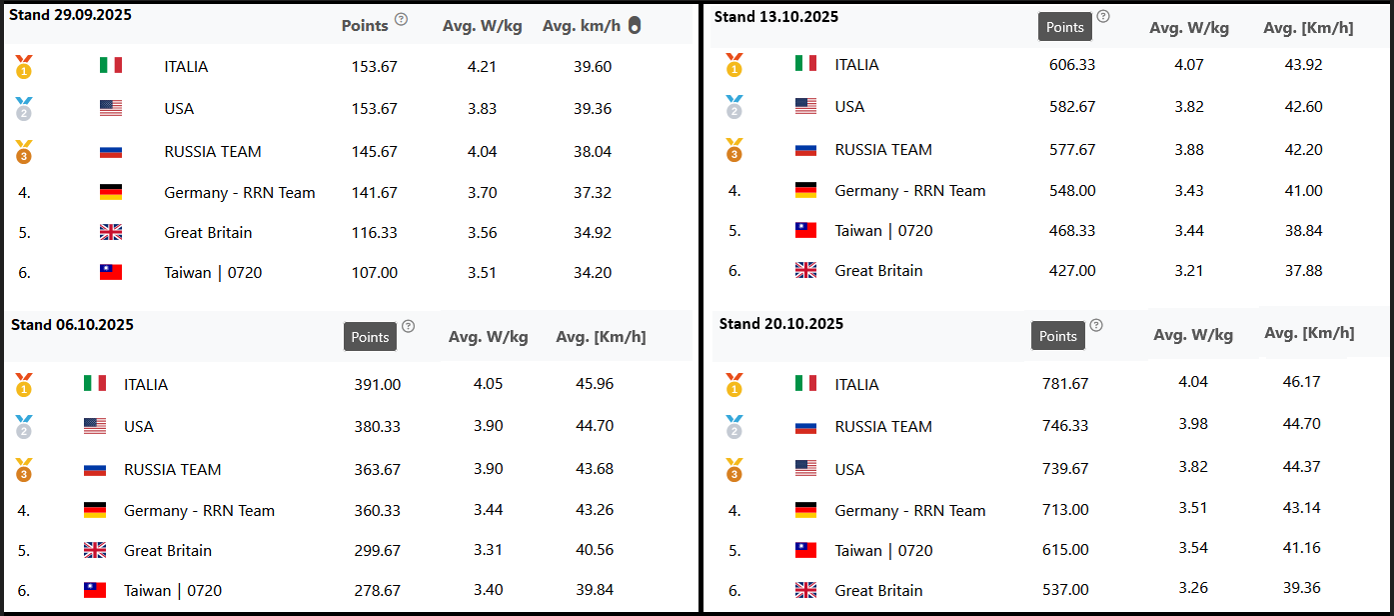Viewport: 1394px width, 616px height.
Task: Click the mouse icon next to Avg. km/h header
Action: [x=634, y=26]
